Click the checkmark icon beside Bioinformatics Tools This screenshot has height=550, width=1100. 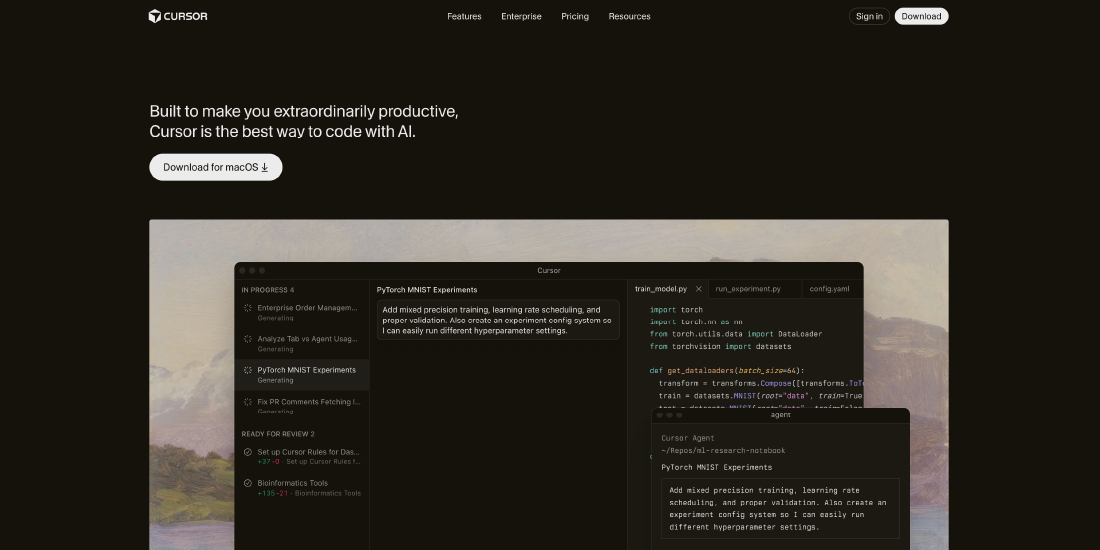tap(248, 483)
